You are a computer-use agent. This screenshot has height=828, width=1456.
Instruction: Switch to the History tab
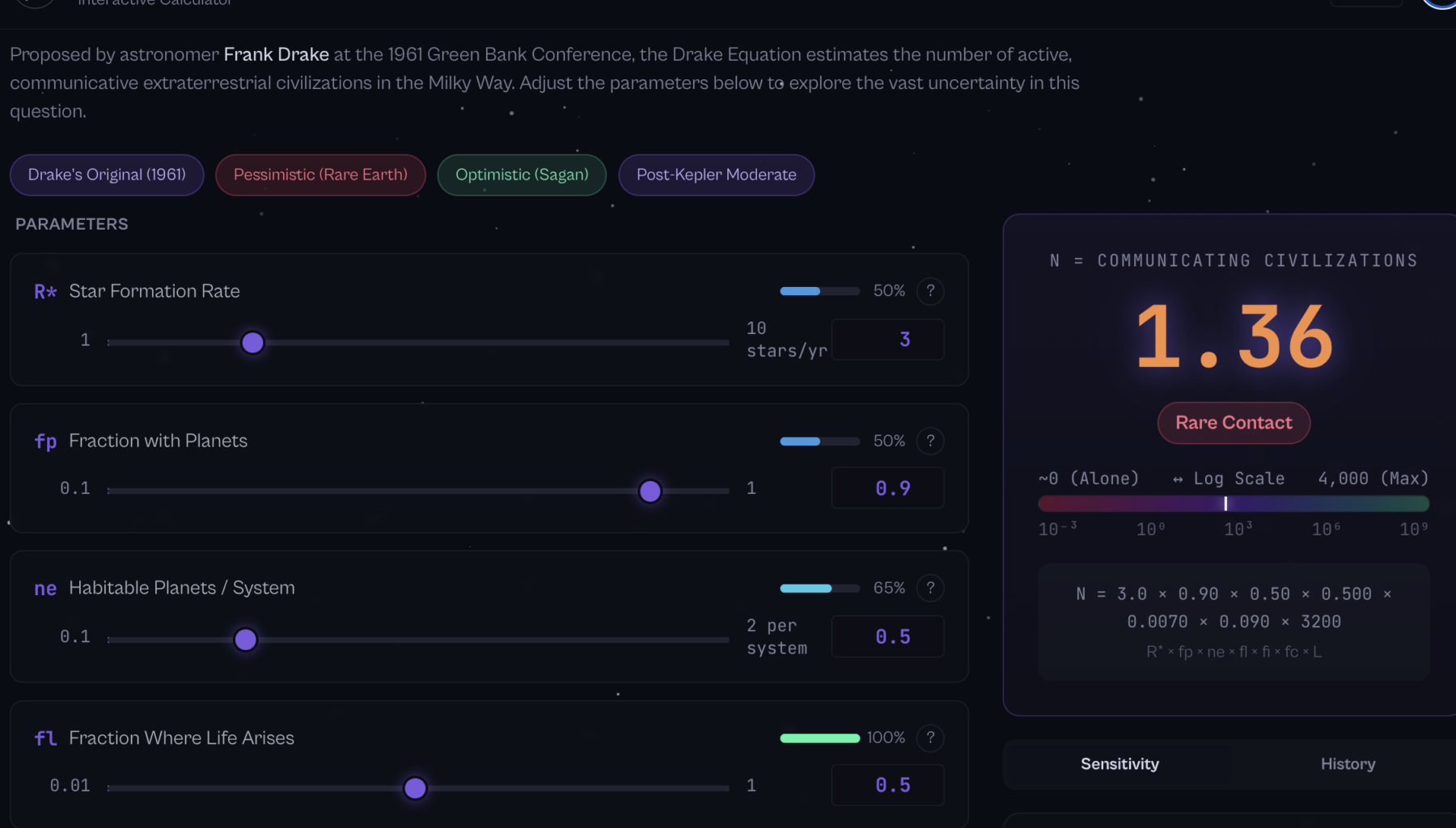point(1346,763)
